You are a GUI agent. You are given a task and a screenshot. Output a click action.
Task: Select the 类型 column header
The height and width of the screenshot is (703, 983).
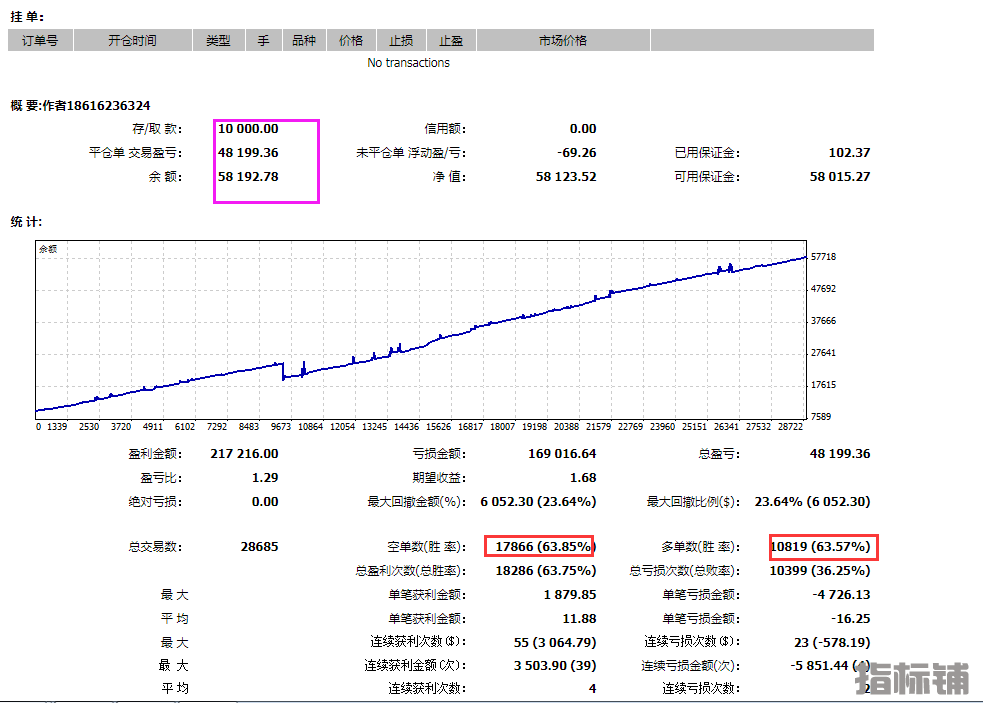[x=218, y=41]
